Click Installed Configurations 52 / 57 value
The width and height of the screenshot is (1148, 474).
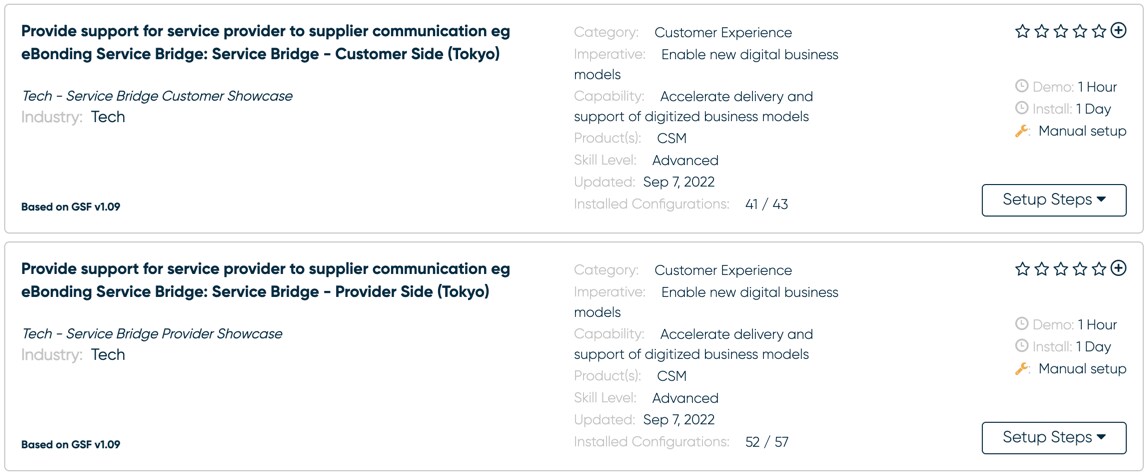(767, 442)
